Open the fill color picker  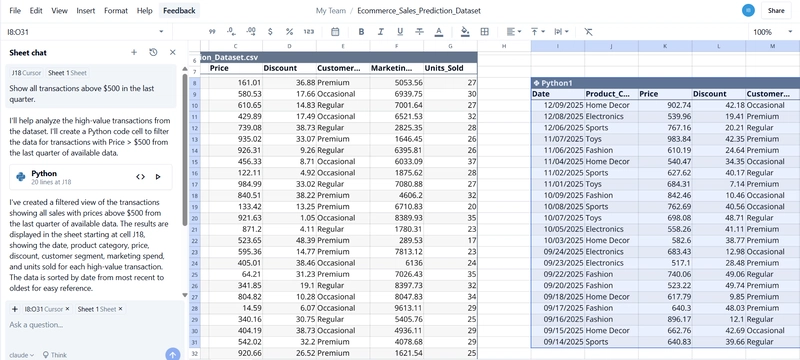coord(465,32)
